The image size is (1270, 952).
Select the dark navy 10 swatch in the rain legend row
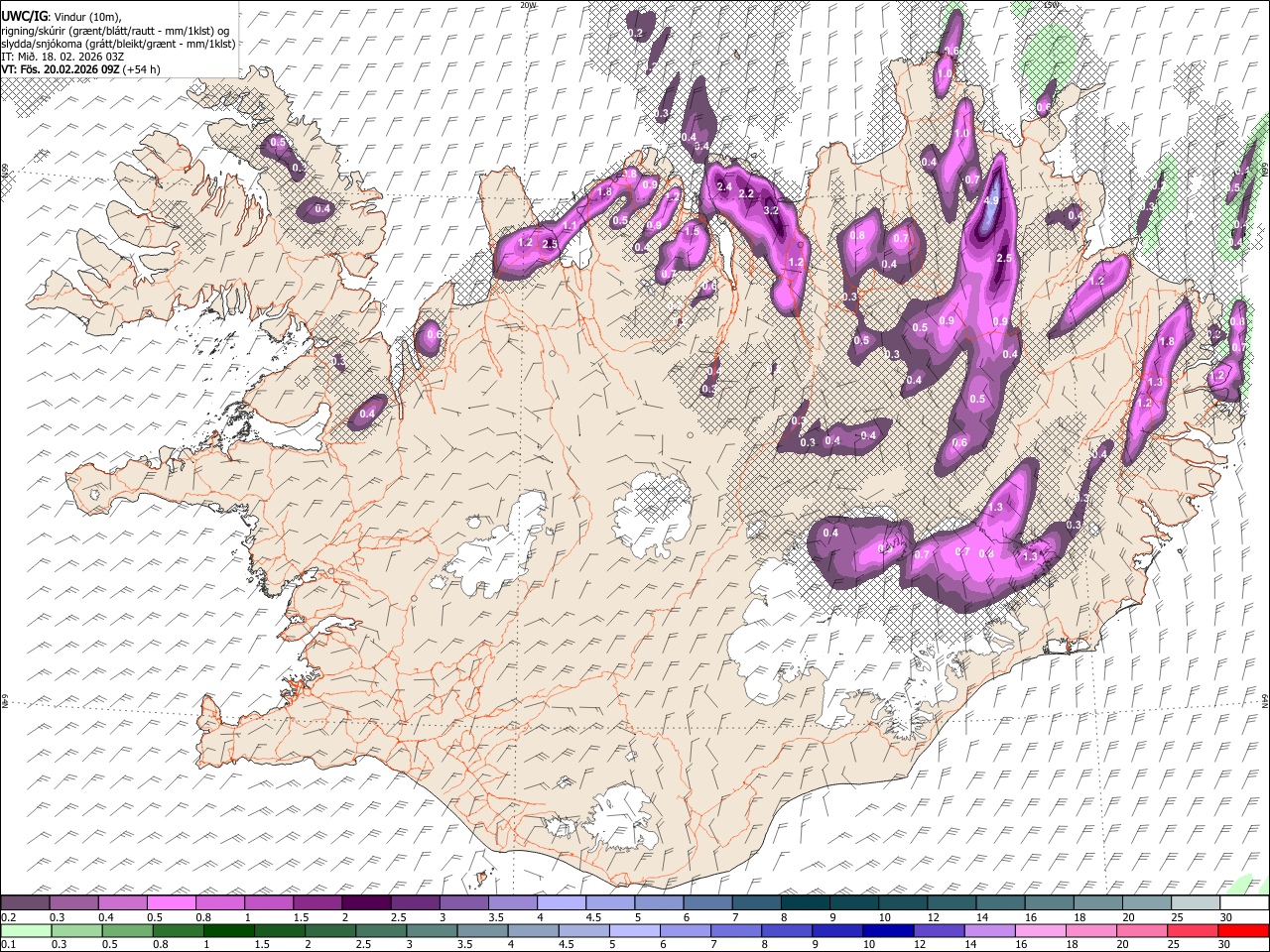(887, 931)
